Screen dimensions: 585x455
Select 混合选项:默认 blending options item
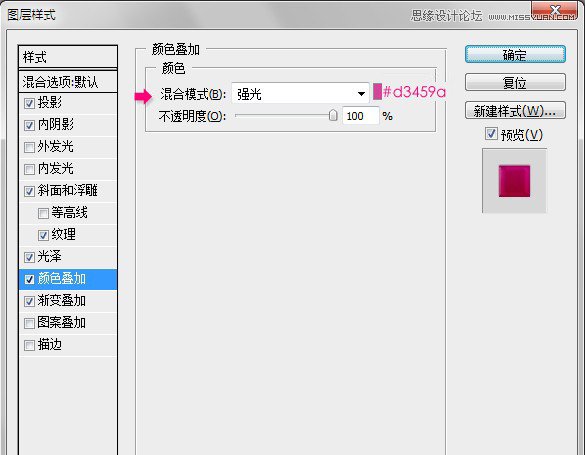click(x=68, y=82)
